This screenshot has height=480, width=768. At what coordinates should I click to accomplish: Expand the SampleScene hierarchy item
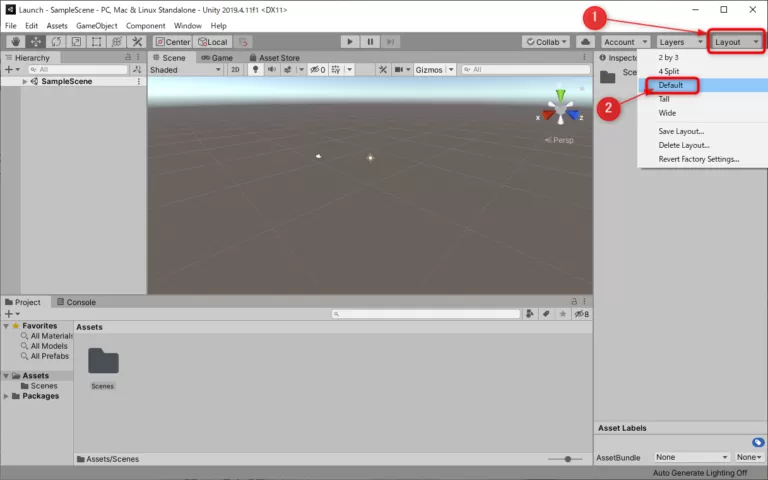click(x=25, y=82)
